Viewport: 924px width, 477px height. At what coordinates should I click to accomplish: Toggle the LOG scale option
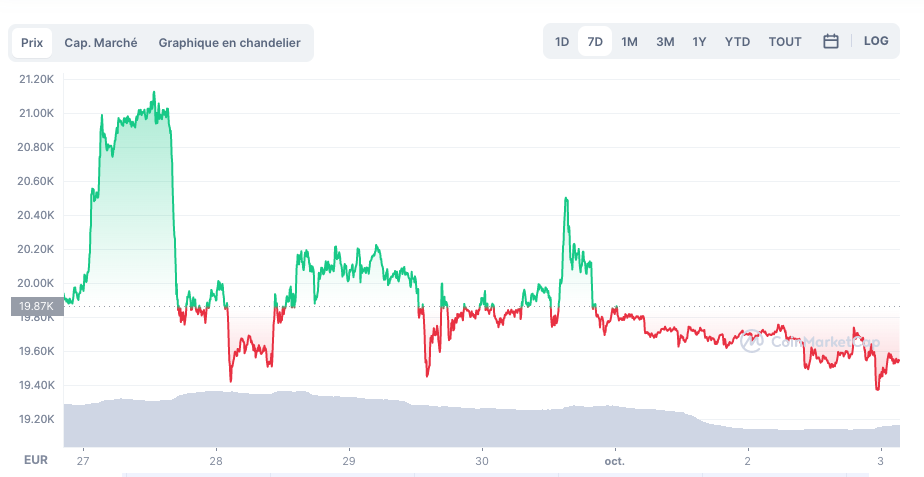876,41
